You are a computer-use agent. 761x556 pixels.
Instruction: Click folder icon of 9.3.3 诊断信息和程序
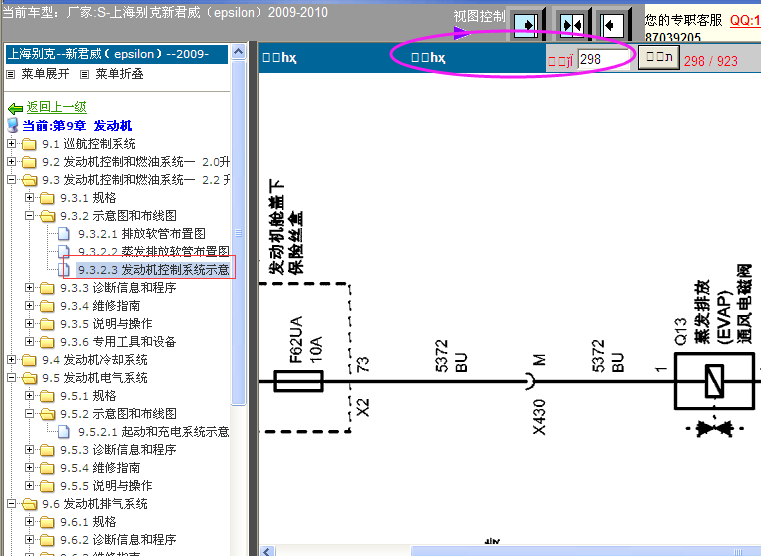[x=47, y=288]
